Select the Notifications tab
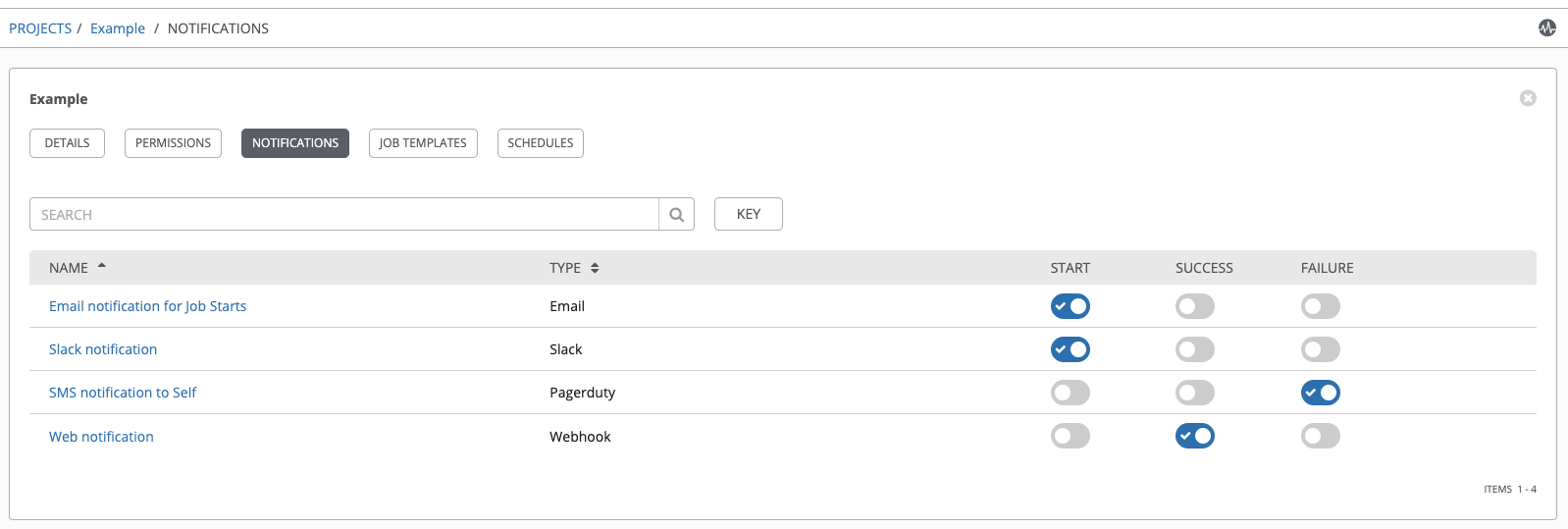The width and height of the screenshot is (1568, 529). (295, 143)
